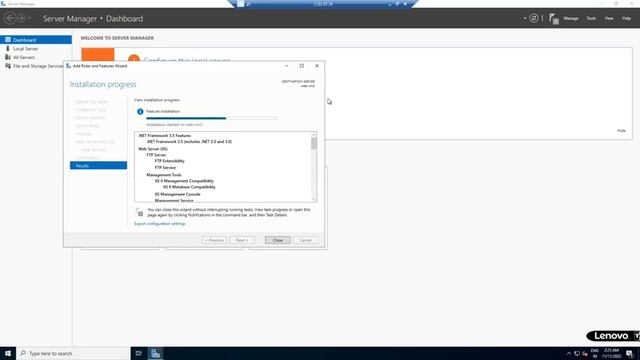Click the Local Server icon in the sidebar
640x360 pixels.
[x=8, y=48]
